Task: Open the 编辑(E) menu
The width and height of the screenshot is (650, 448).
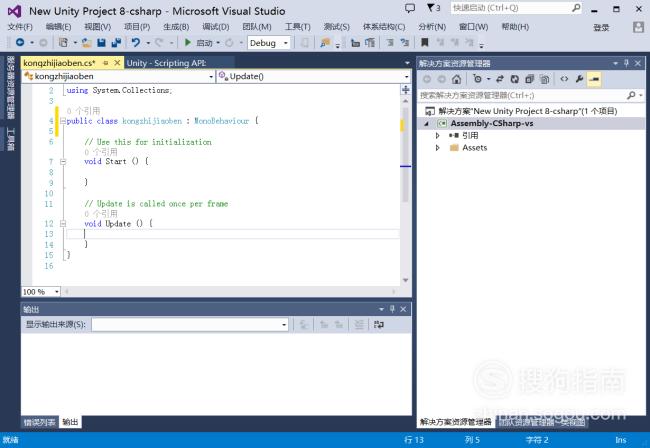Action: point(58,27)
